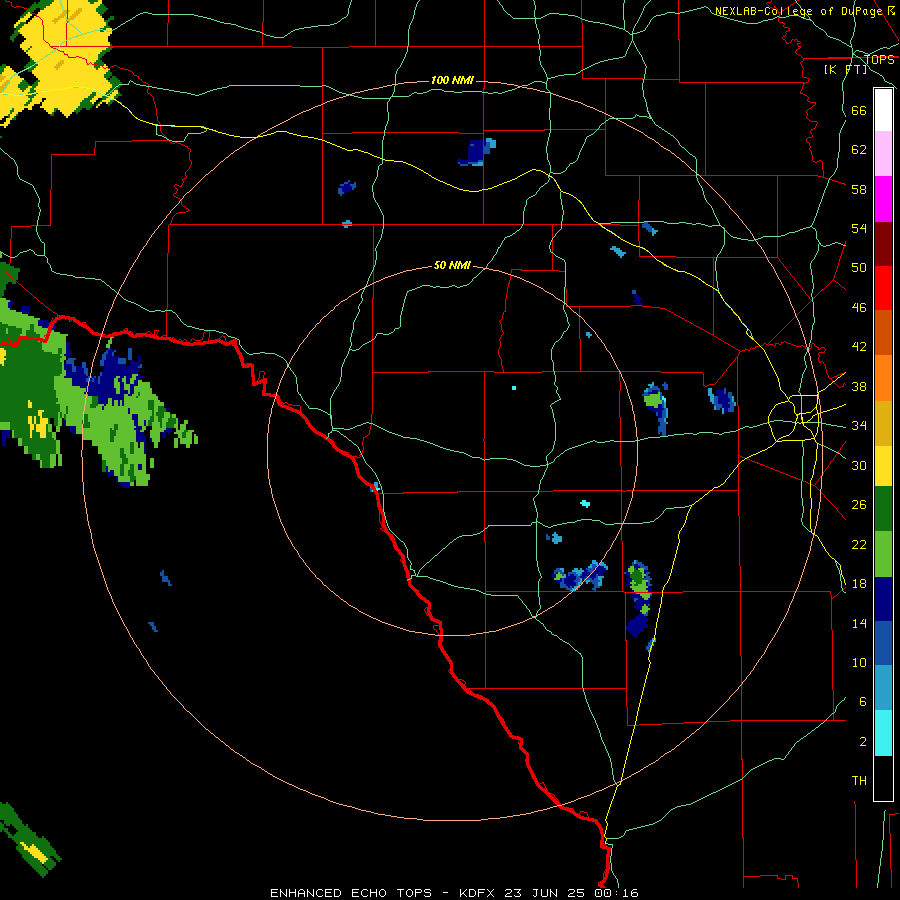
Task: Click the light pink legend swatch
Action: click(883, 154)
